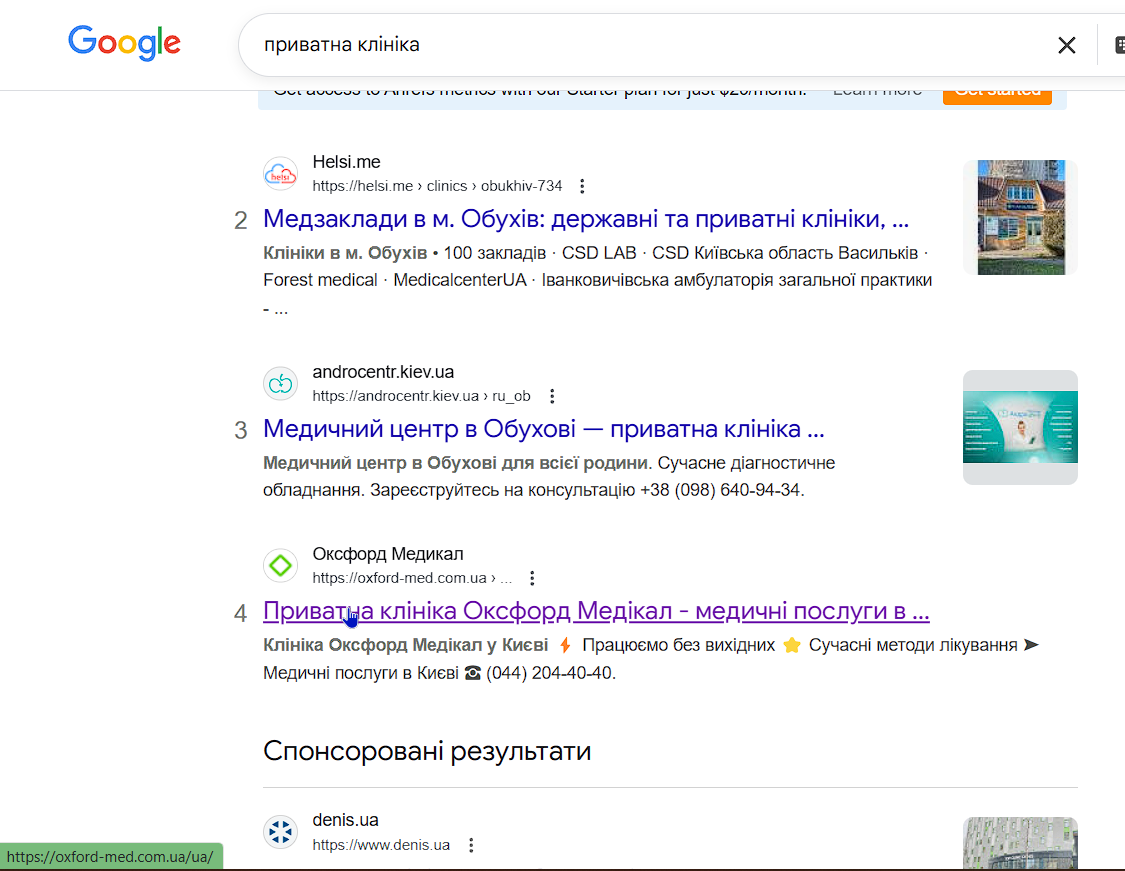Open the Оксфорд Медикал result options menu
This screenshot has height=871, width=1125.
532,578
